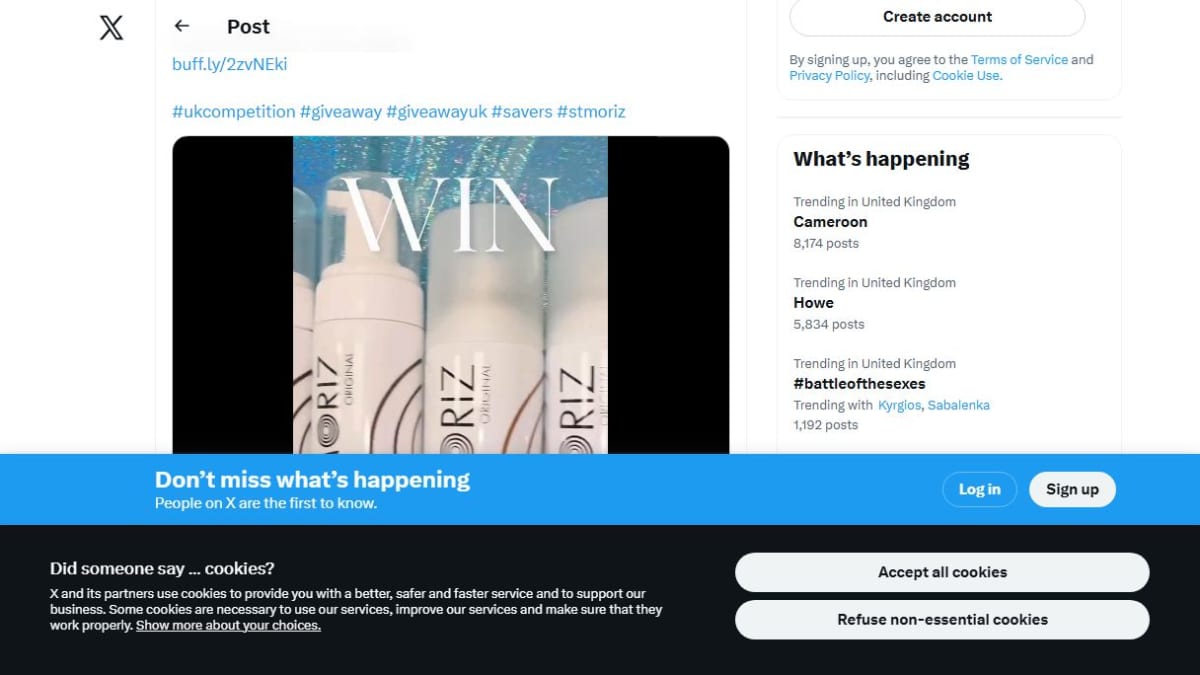
Task: Go back using the arrow icon
Action: pyautogui.click(x=181, y=26)
